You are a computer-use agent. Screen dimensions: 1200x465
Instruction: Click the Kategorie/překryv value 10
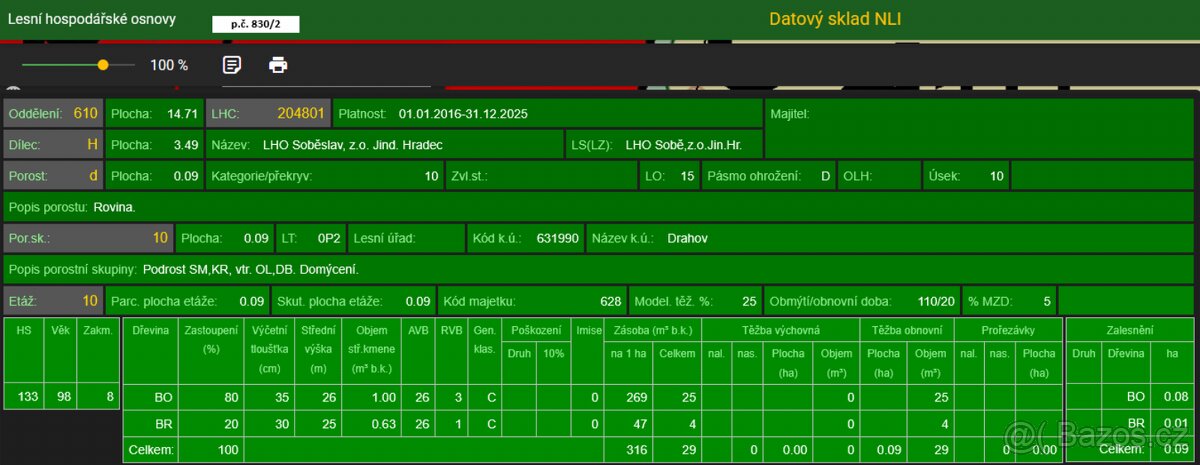click(x=431, y=176)
